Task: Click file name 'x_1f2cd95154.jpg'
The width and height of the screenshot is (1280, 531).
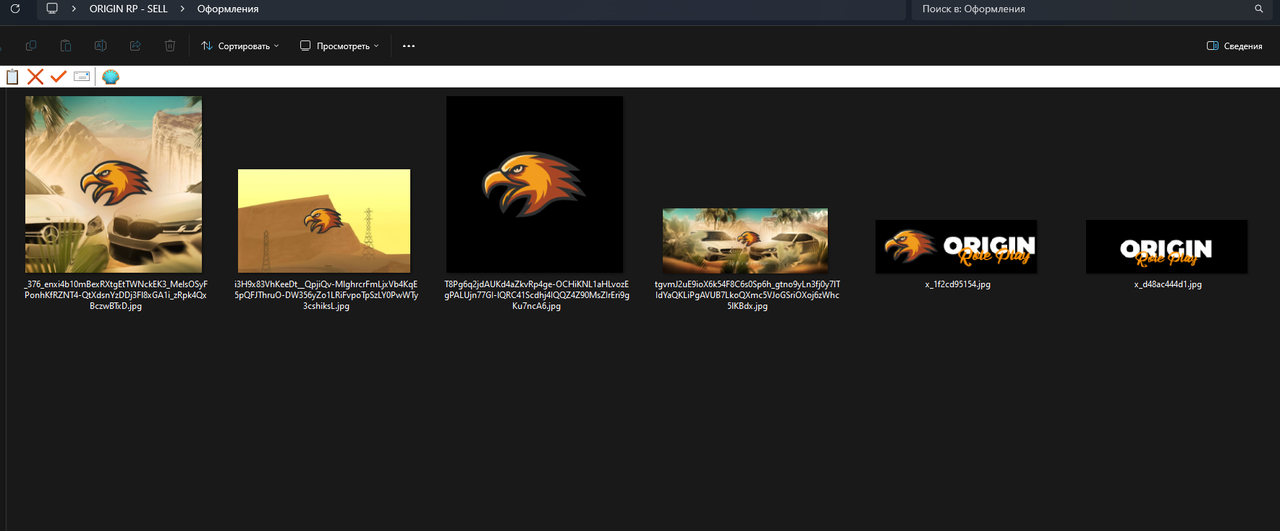Action: tap(958, 285)
